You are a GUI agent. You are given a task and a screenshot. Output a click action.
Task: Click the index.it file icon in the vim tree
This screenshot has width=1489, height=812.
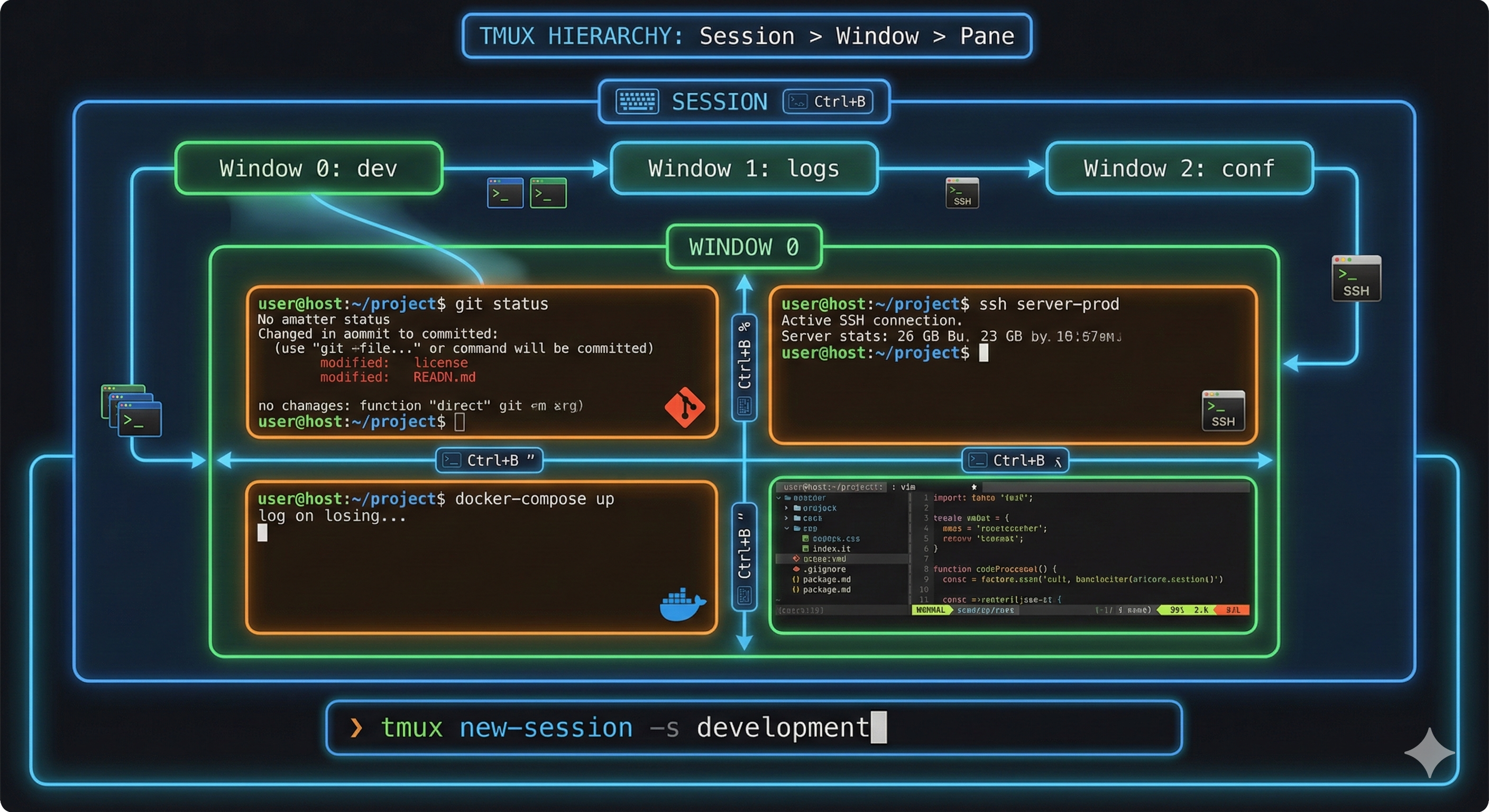click(806, 549)
